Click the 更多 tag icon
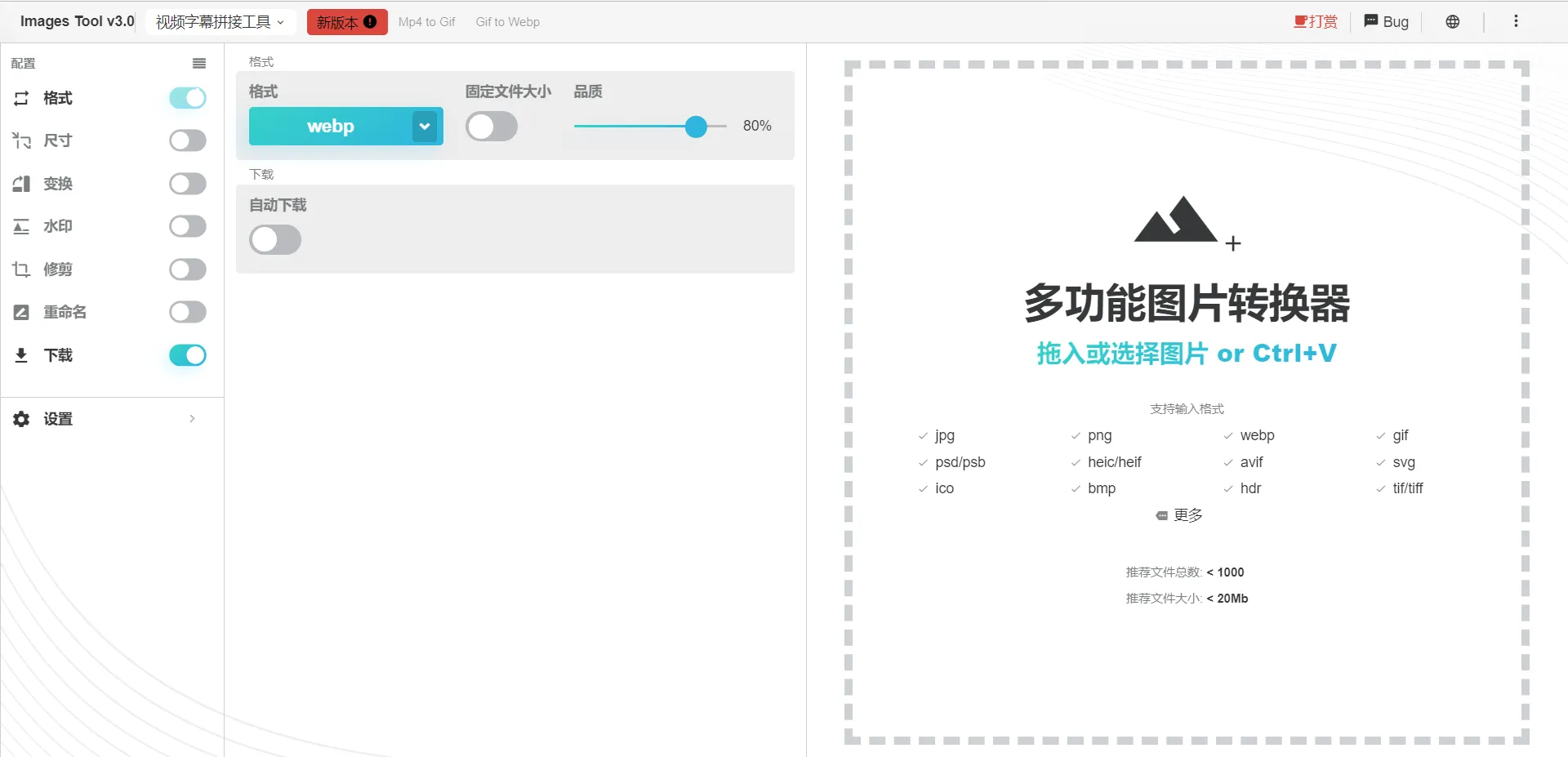 tap(1161, 516)
